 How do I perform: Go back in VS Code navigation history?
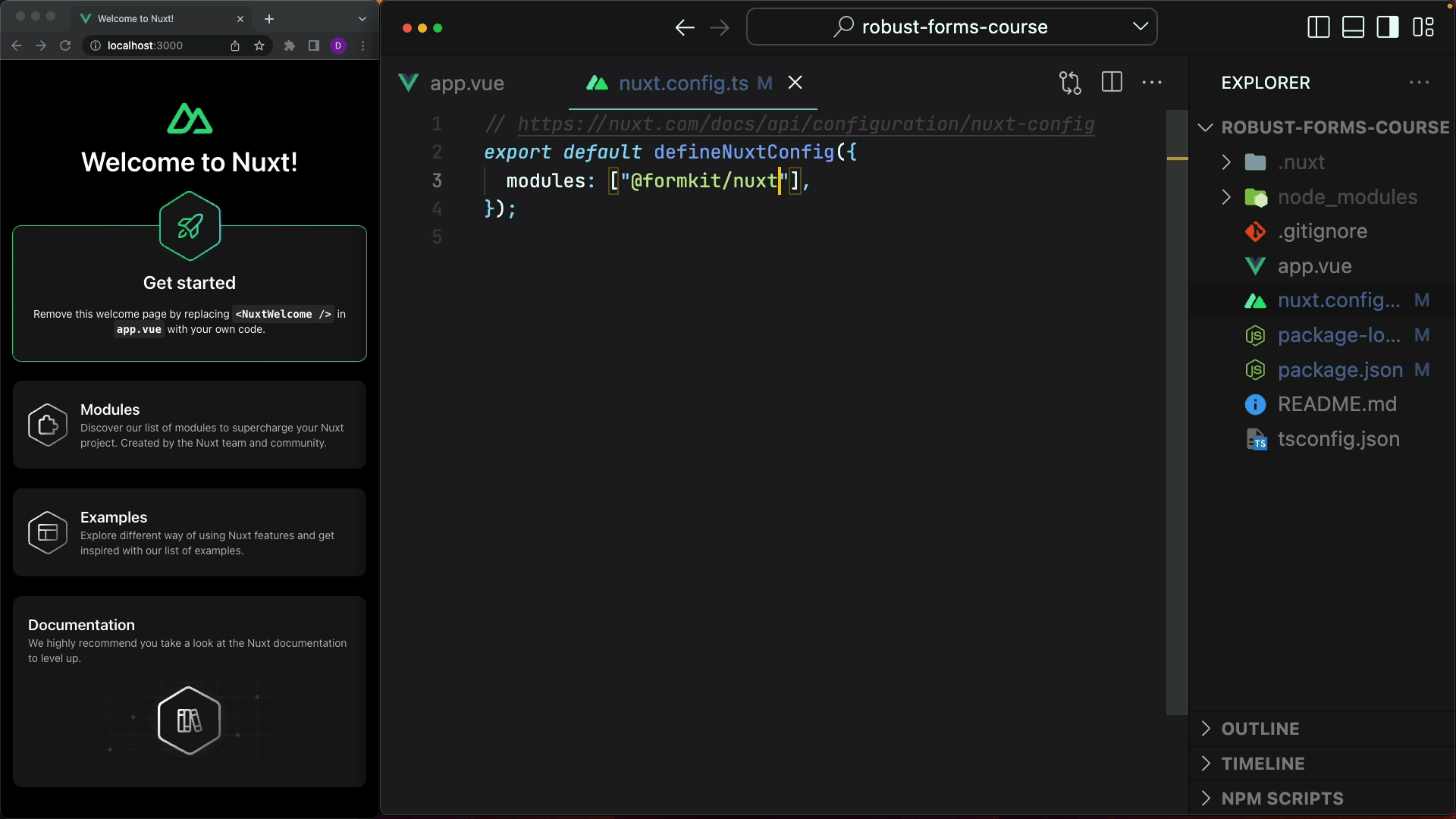point(685,28)
